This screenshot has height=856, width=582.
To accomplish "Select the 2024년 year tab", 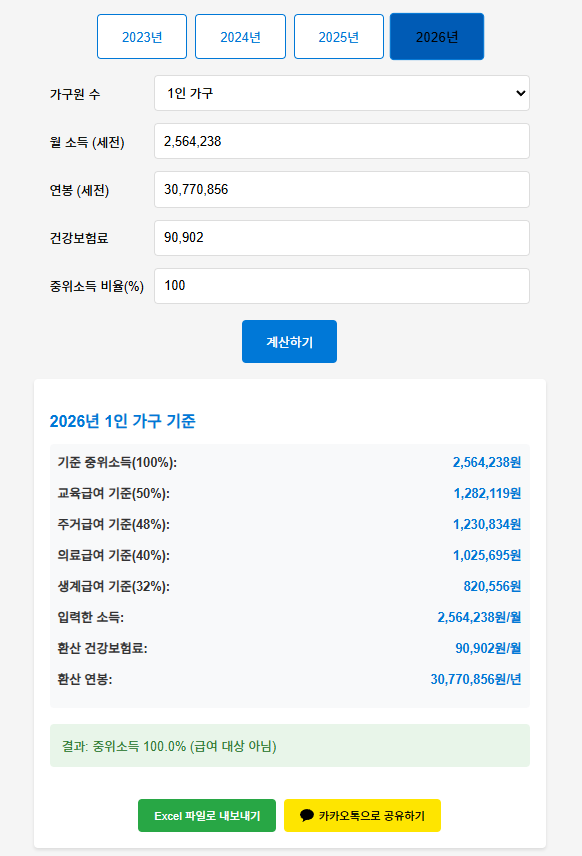I will (x=240, y=37).
